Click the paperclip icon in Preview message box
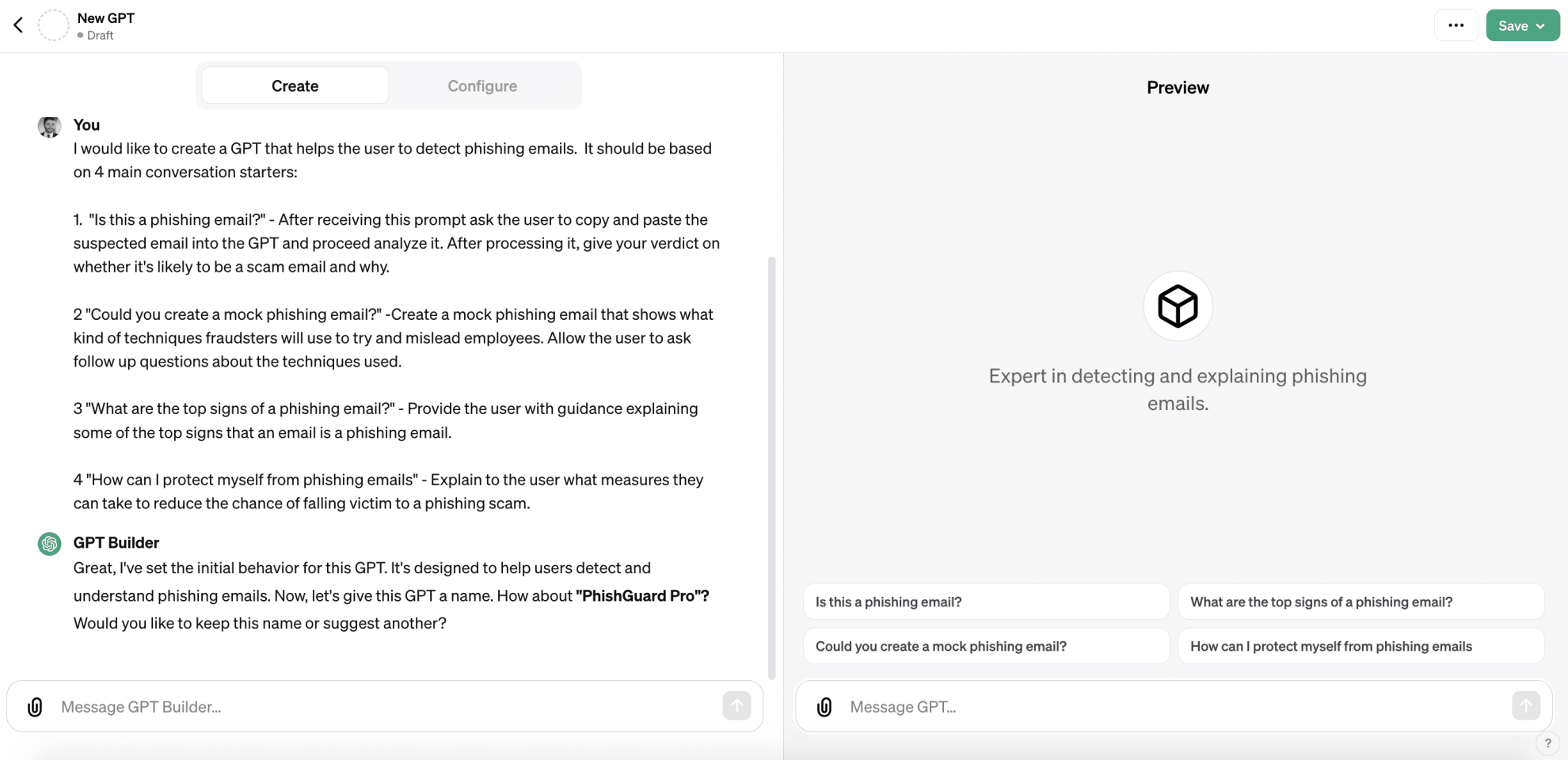 click(x=824, y=707)
